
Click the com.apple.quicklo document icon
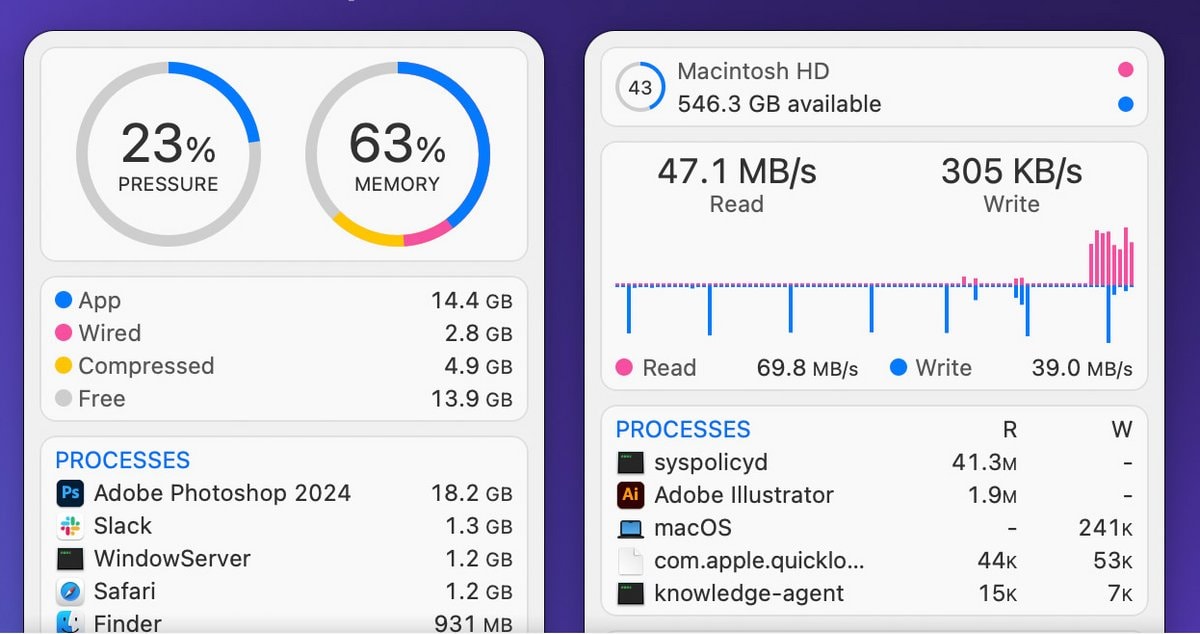point(631,561)
